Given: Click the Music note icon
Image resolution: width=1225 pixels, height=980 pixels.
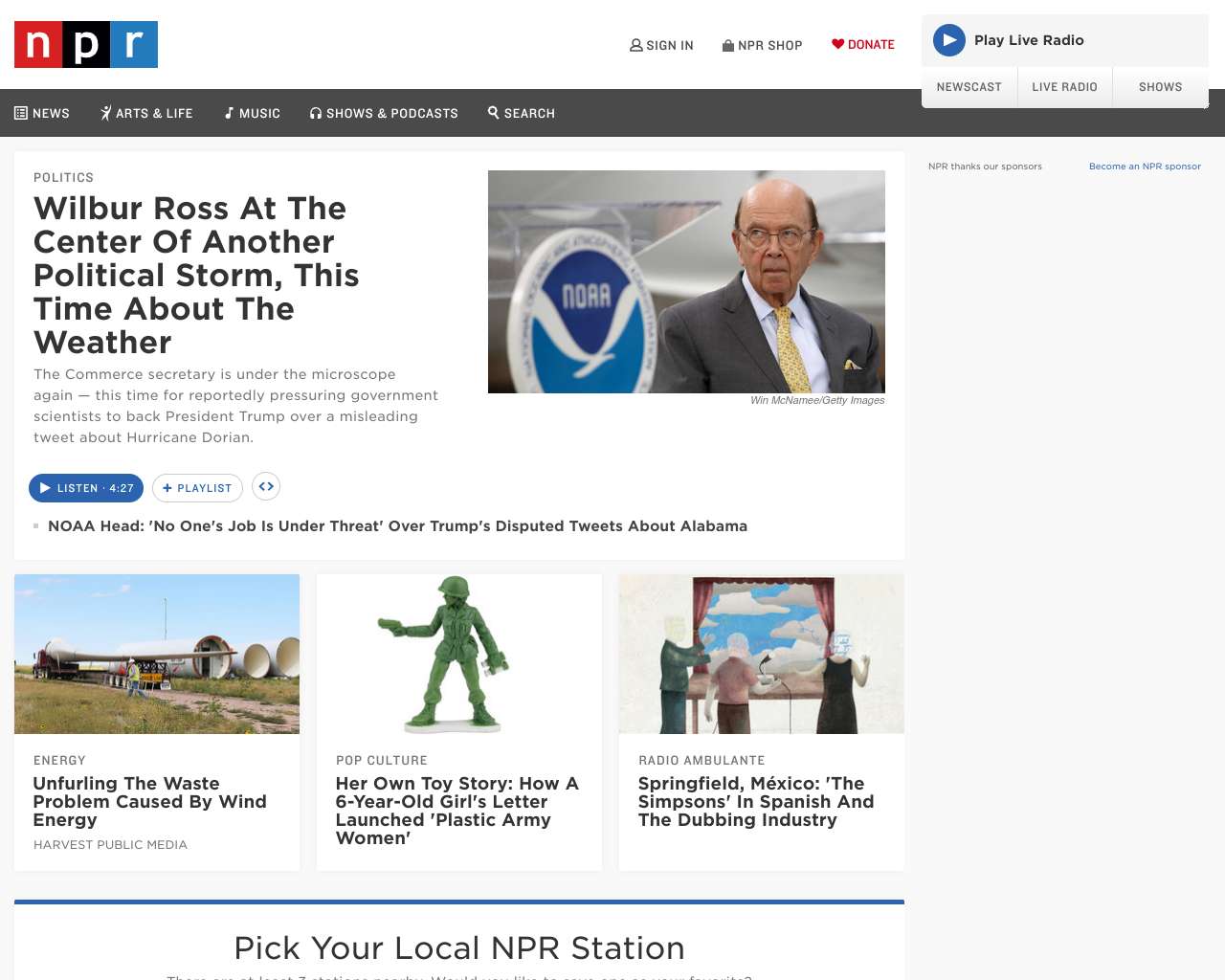Looking at the screenshot, I should [229, 113].
